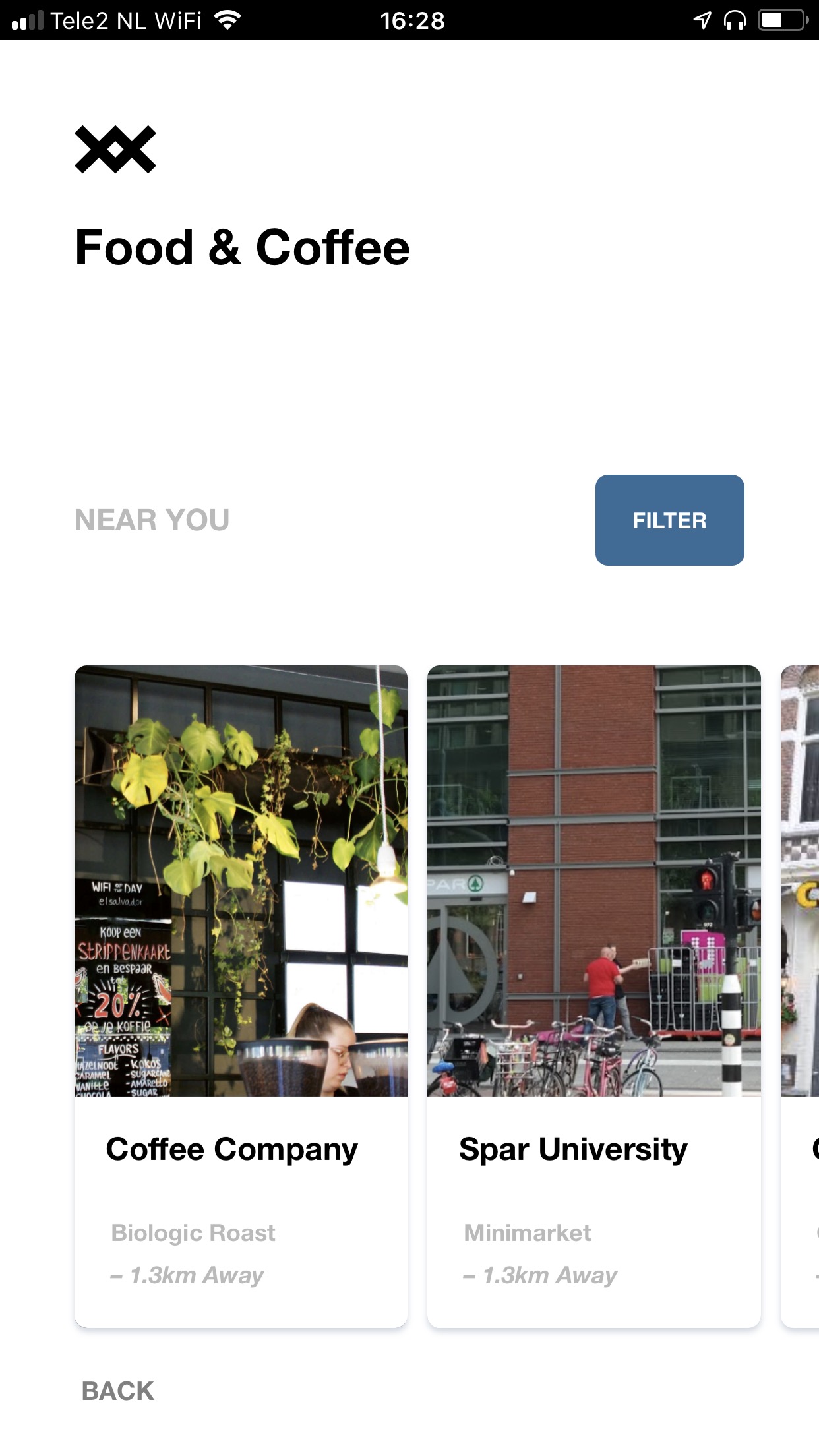Select the partially visible third card

pyautogui.click(x=800, y=996)
